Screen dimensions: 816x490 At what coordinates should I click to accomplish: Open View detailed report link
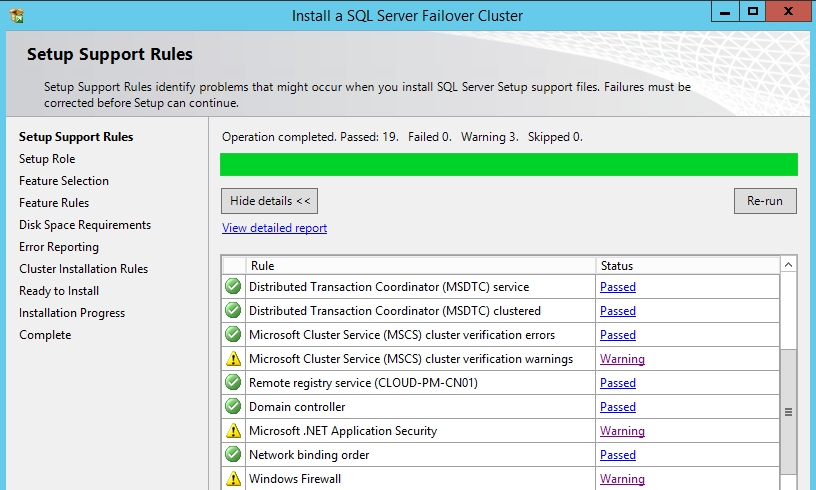(274, 228)
